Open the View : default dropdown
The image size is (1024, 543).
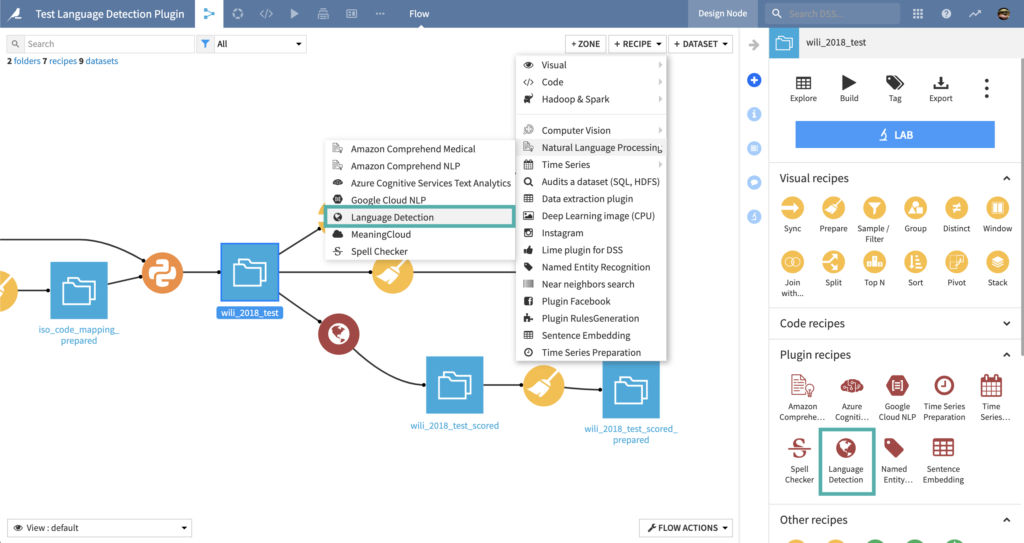pos(99,528)
